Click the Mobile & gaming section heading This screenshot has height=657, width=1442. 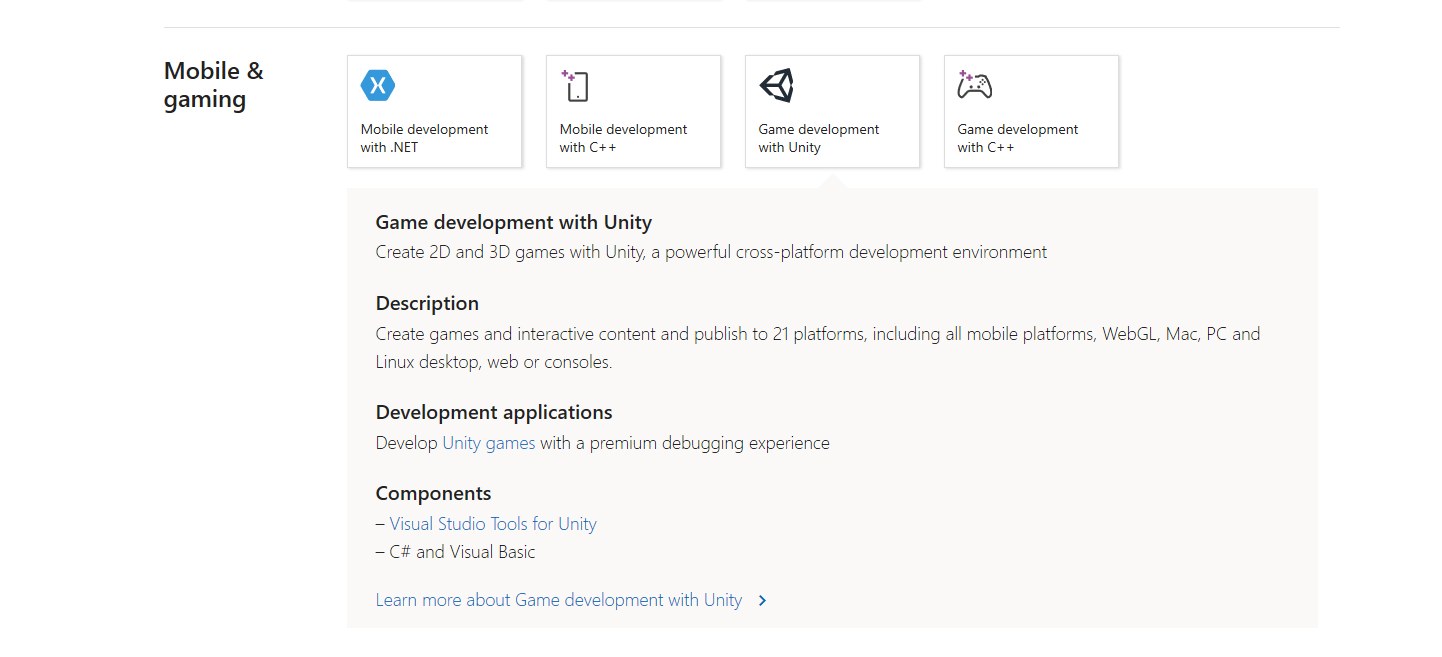(214, 85)
